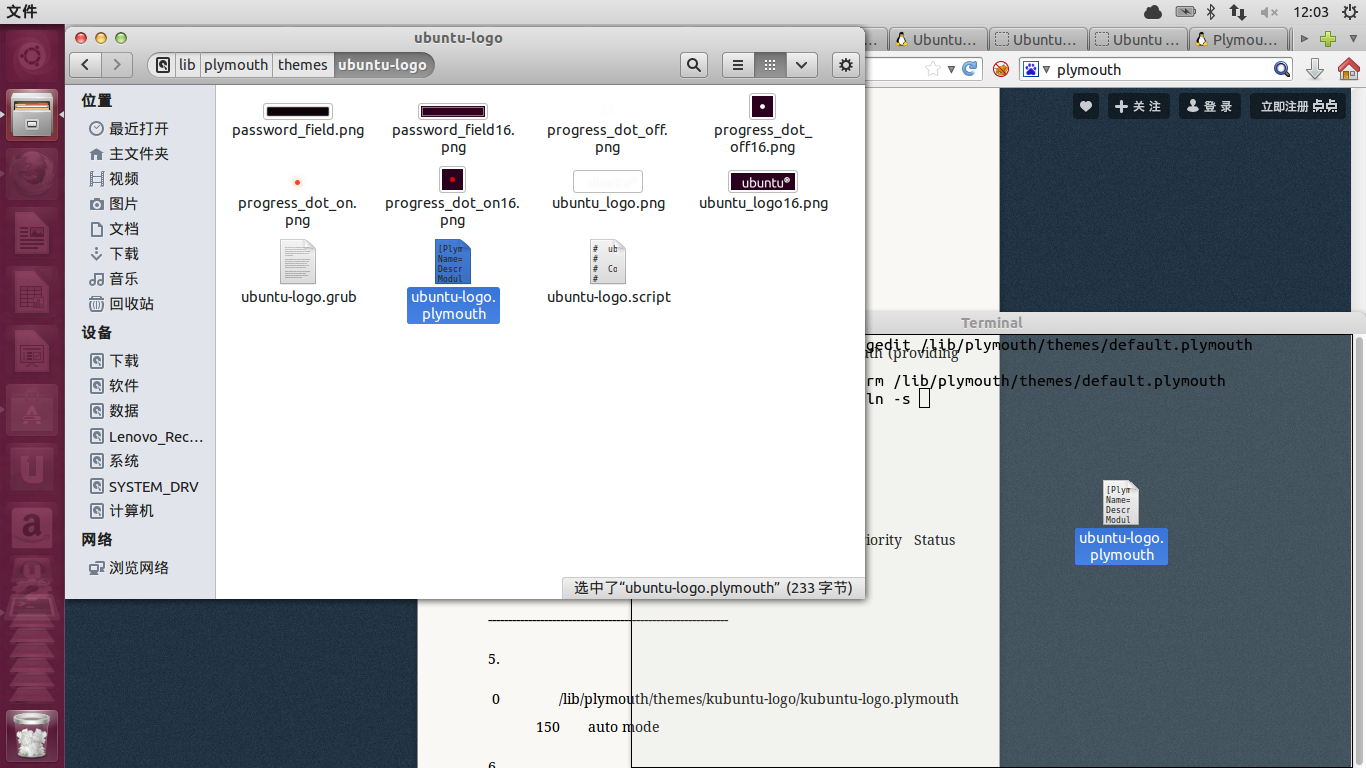This screenshot has width=1366, height=768.
Task: Open the file manager search
Action: click(694, 65)
